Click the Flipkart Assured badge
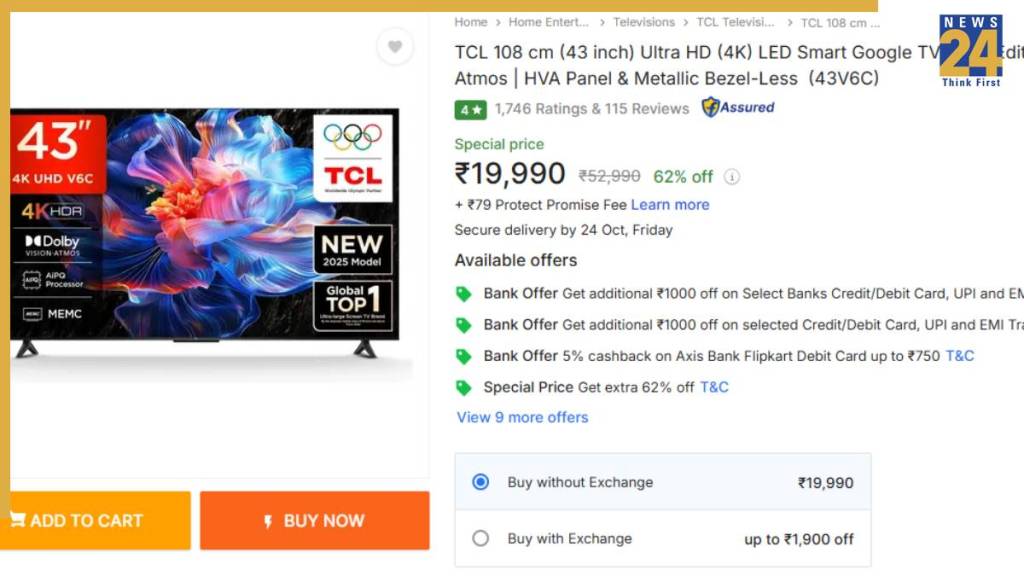Image resolution: width=1024 pixels, height=576 pixels. tap(738, 107)
